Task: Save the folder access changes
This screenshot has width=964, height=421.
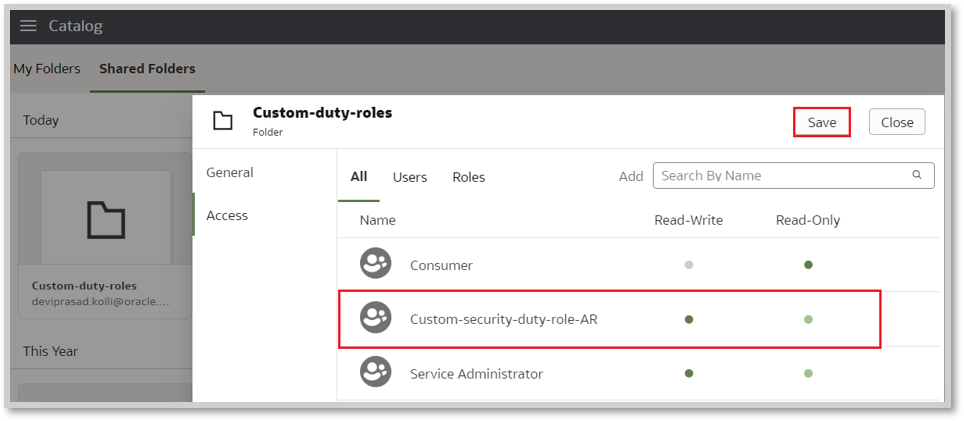Action: point(822,122)
